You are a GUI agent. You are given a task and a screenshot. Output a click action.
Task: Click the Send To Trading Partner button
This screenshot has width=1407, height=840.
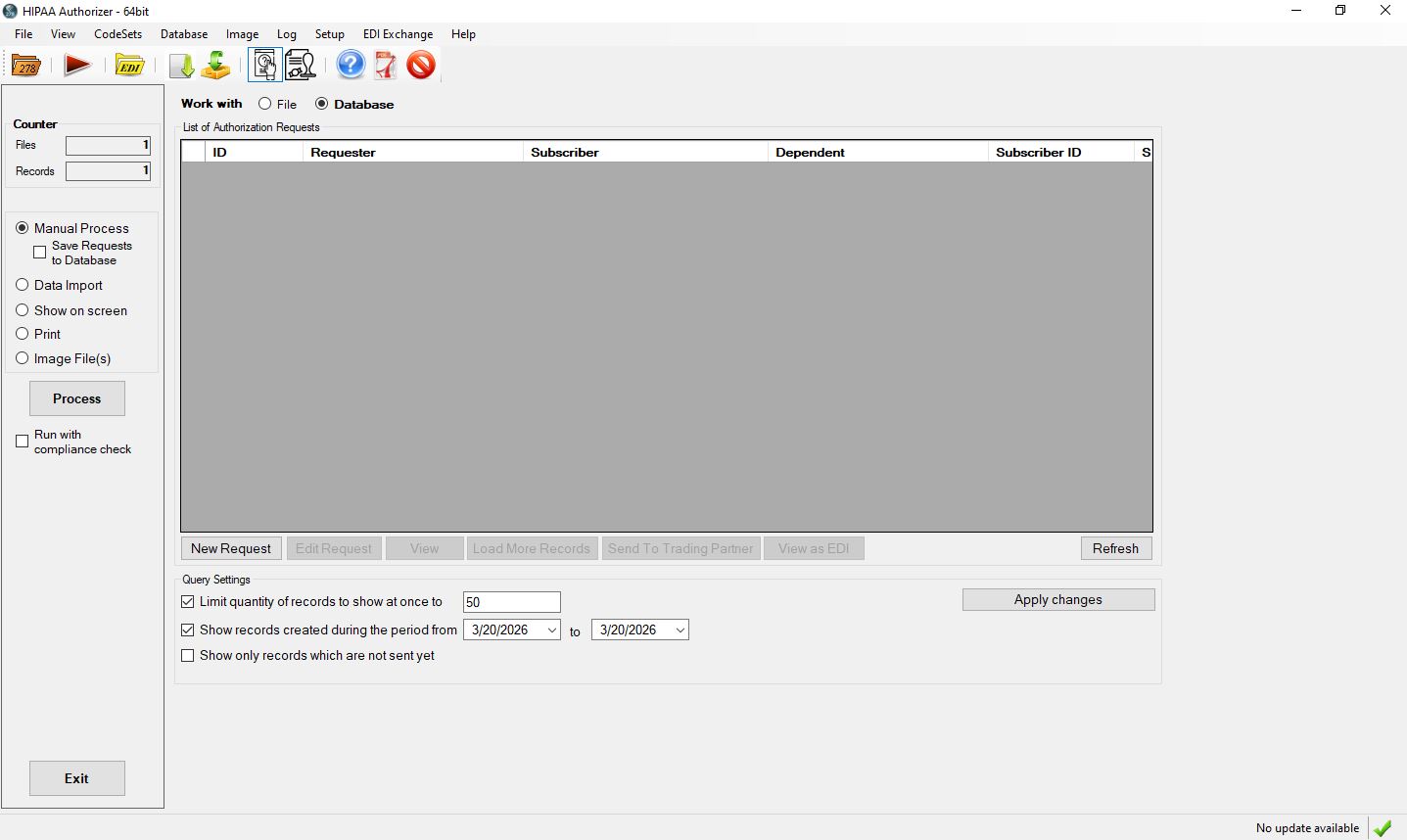tap(680, 548)
